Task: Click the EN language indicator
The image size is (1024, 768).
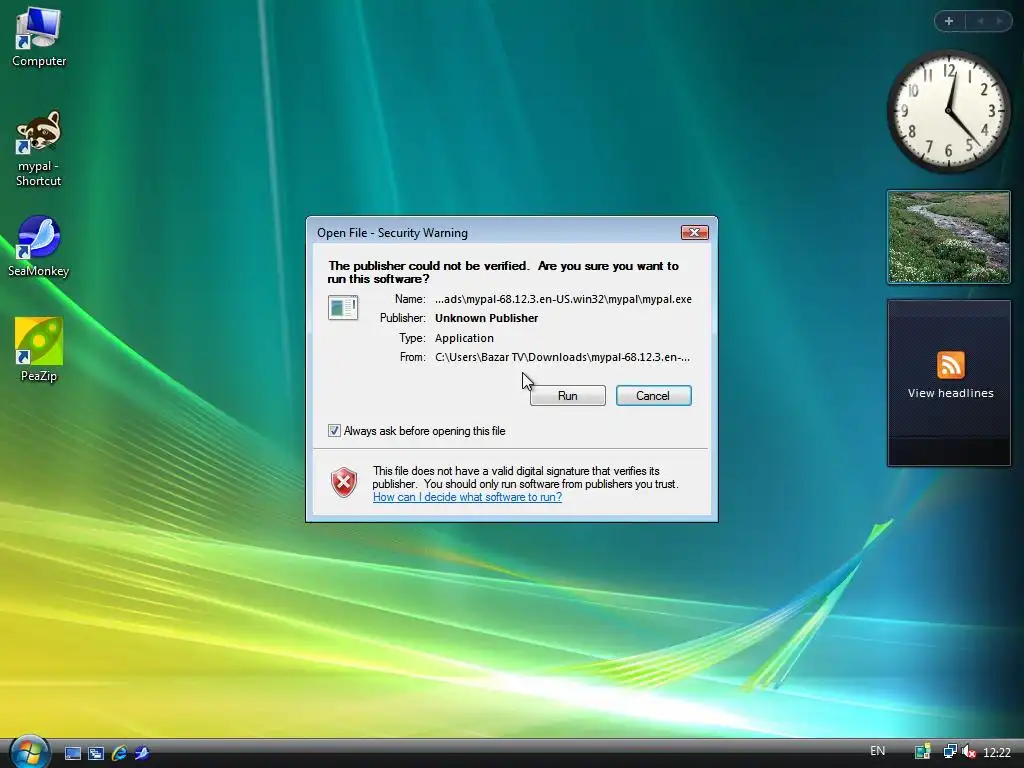Action: pos(878,751)
